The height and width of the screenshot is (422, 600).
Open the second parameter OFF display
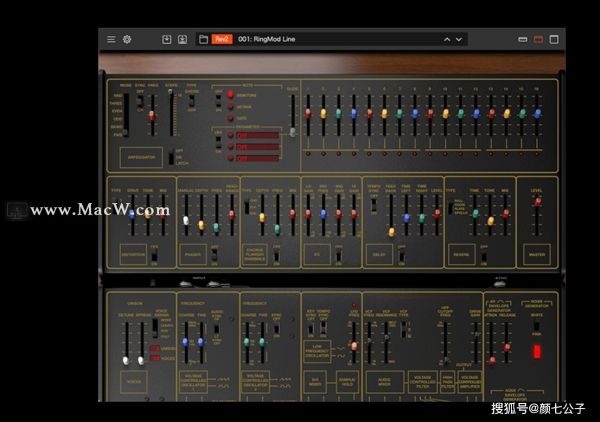click(x=258, y=147)
